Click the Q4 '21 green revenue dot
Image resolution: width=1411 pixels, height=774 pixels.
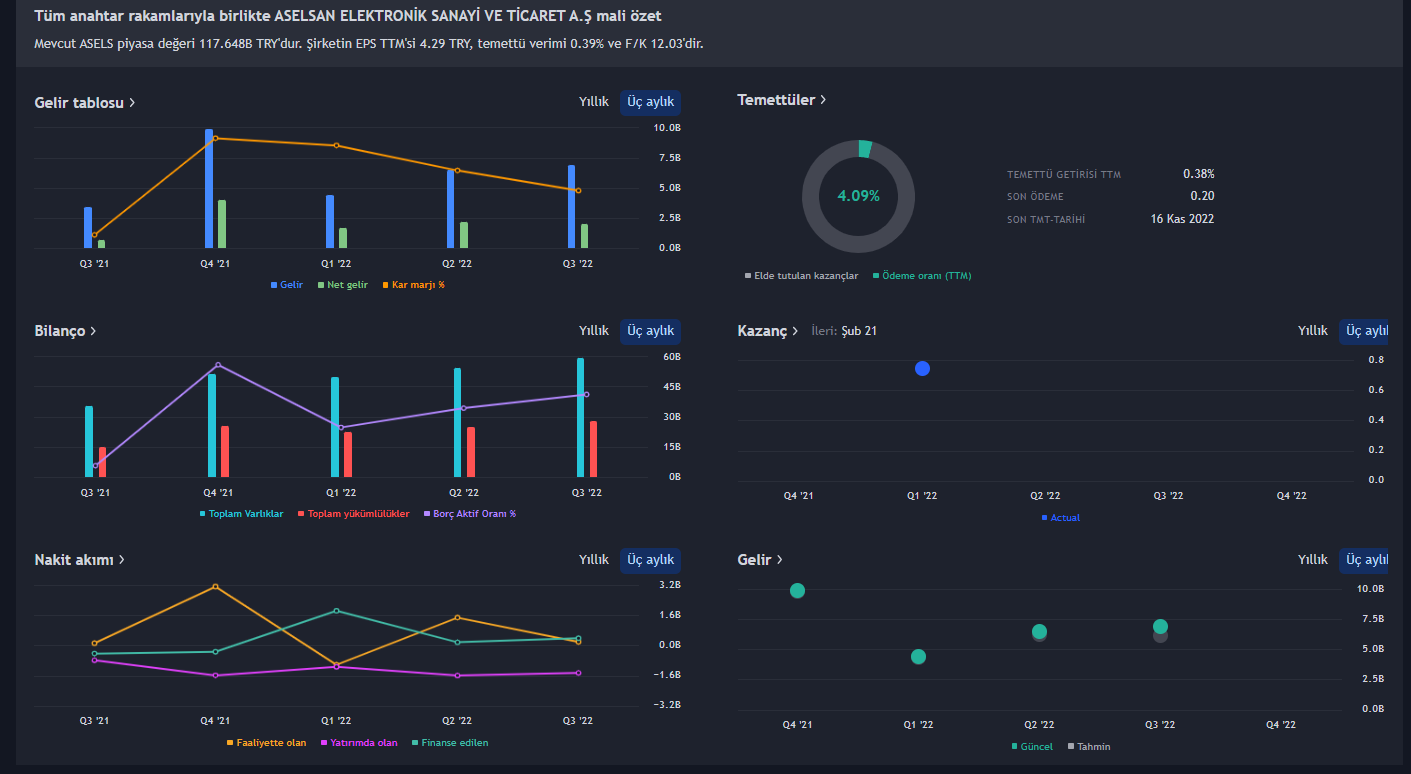797,590
